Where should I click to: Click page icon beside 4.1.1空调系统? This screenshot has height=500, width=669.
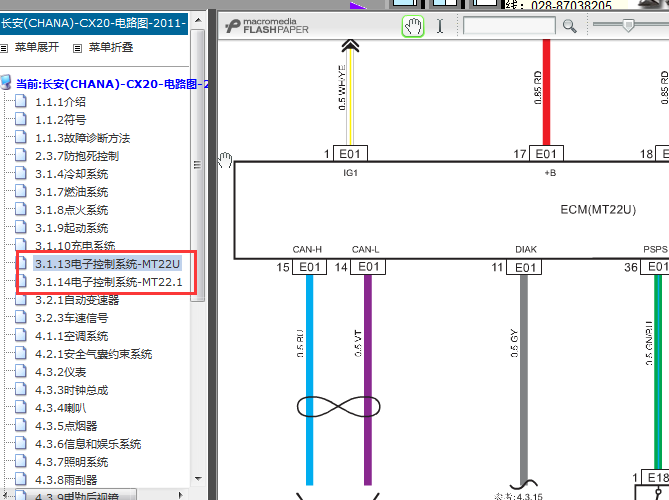(x=20, y=335)
